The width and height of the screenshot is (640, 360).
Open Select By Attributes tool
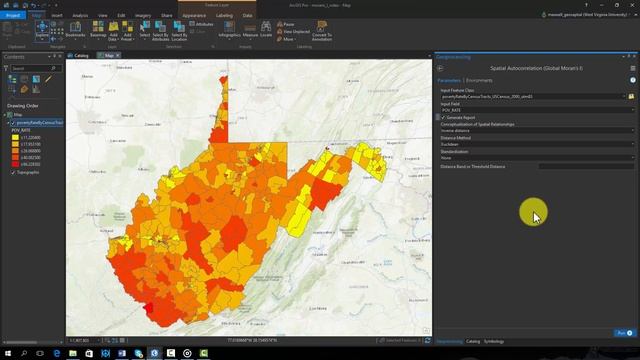click(160, 30)
